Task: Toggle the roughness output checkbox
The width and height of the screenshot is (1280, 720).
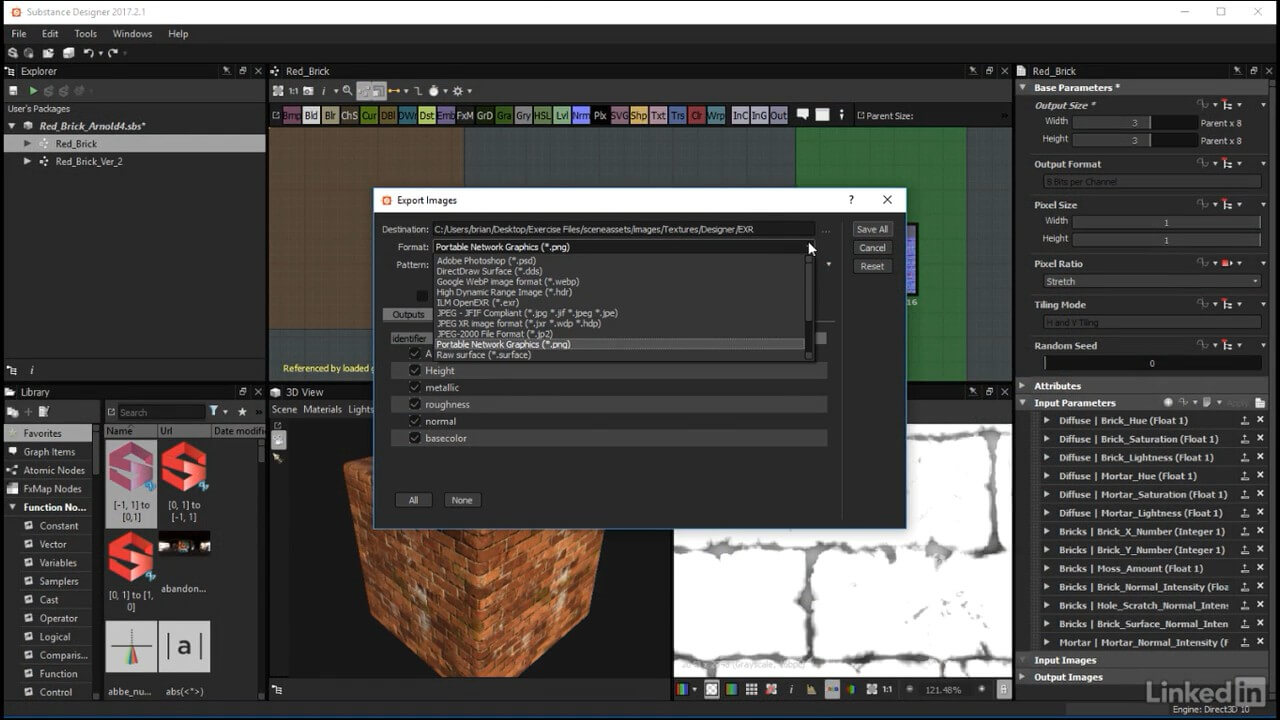Action: [415, 404]
